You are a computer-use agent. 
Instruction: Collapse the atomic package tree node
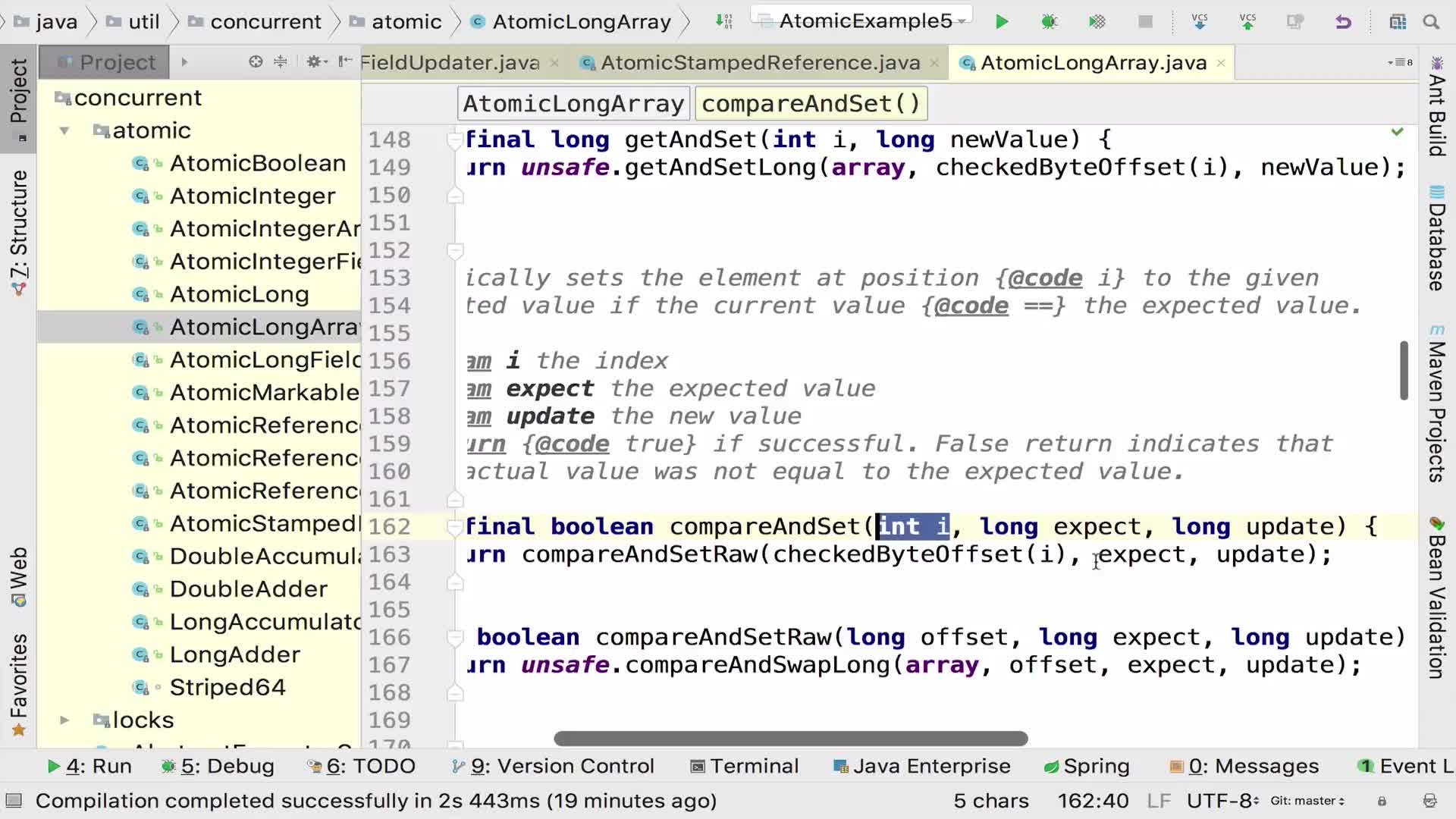[64, 131]
